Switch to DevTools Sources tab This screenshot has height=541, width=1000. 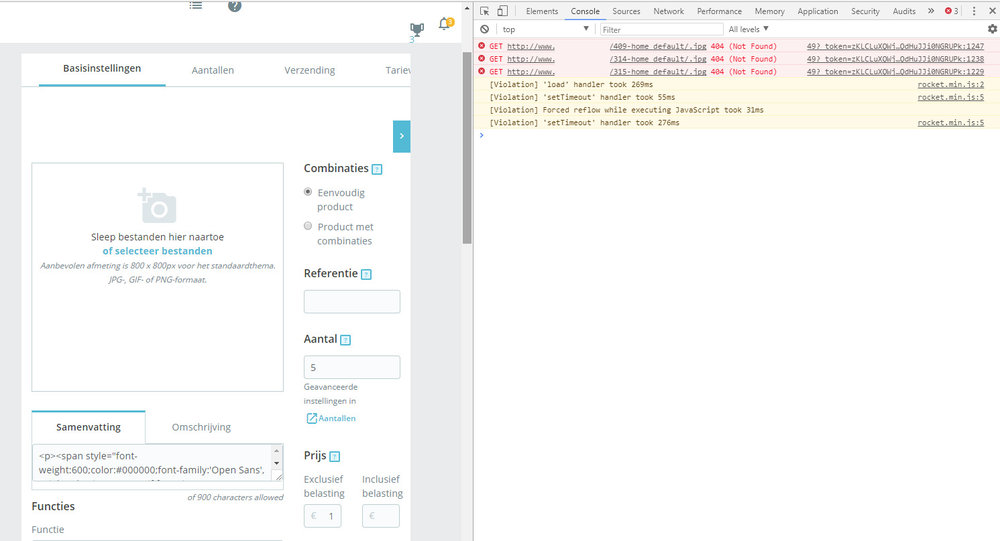[x=626, y=11]
